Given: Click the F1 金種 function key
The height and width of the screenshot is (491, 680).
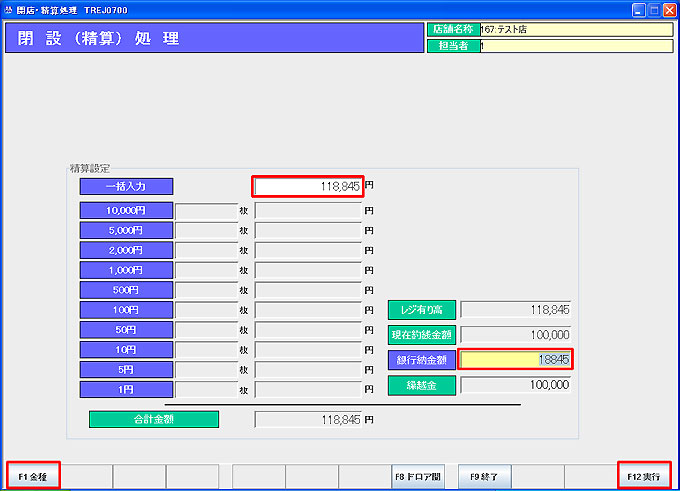Looking at the screenshot, I should tap(33, 476).
